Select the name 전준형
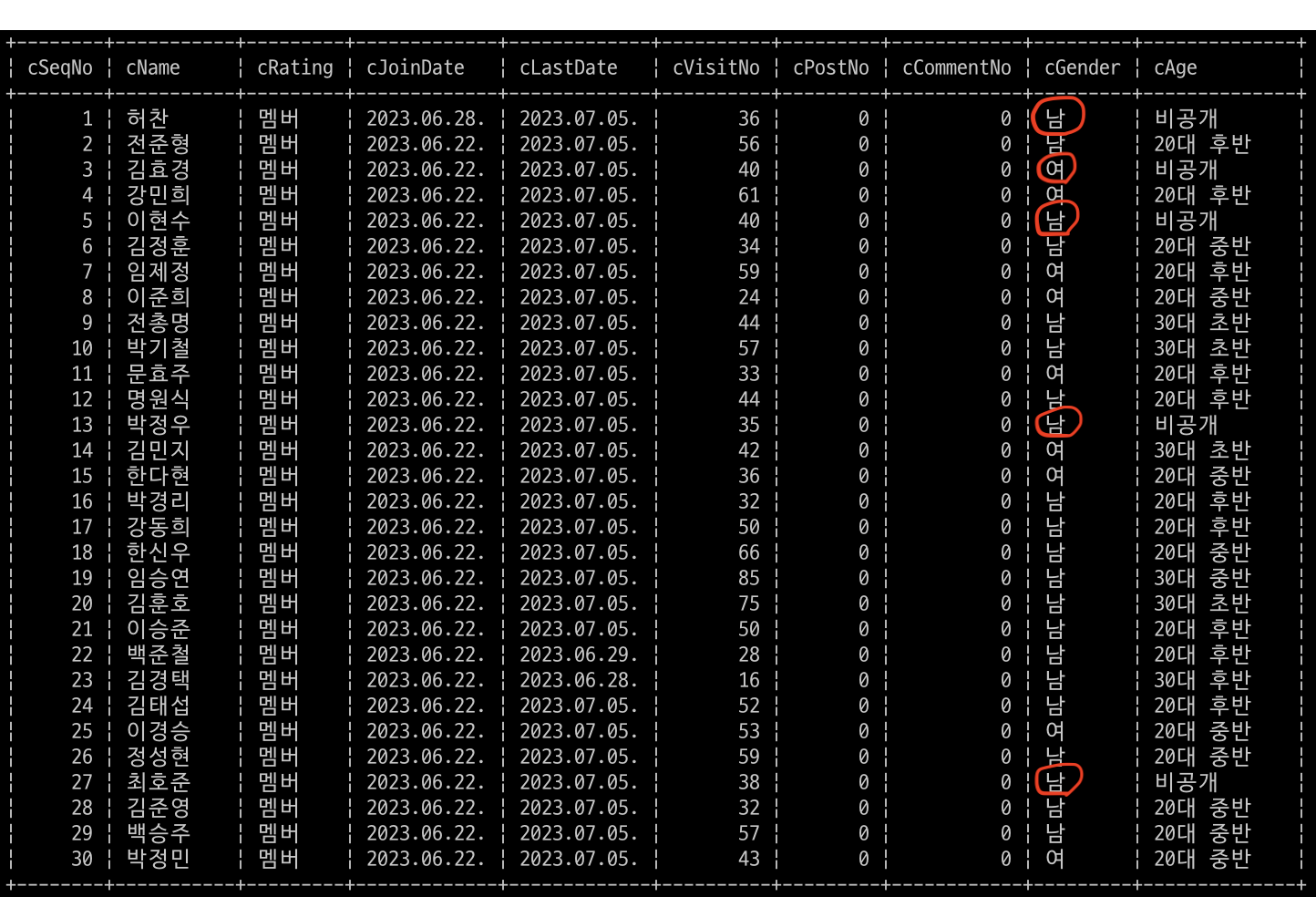Screen dimensions: 1316x897 click(x=159, y=144)
